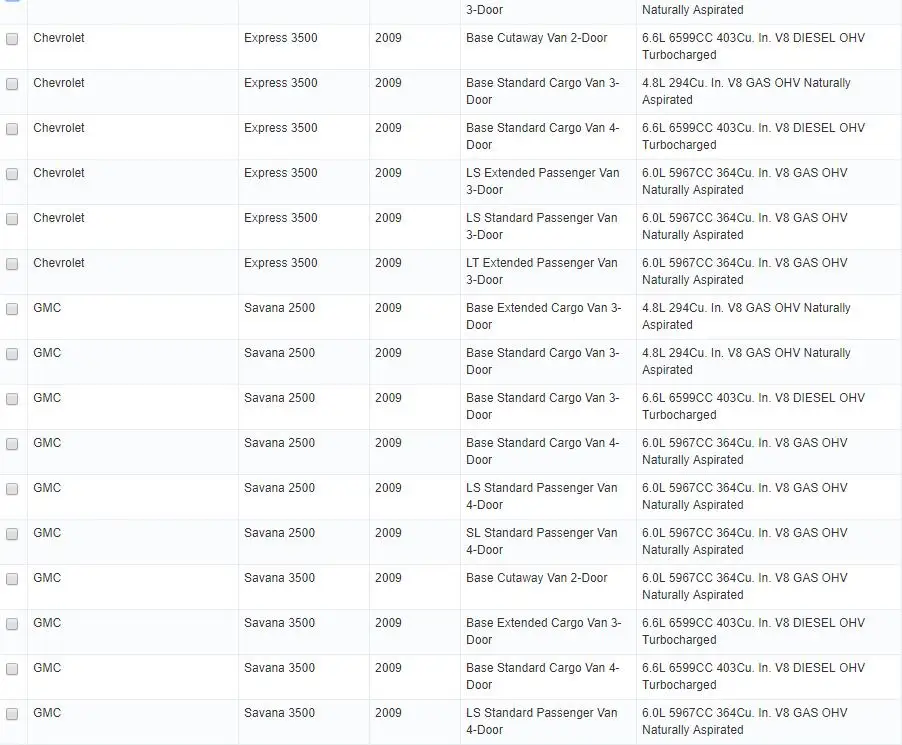Tick Savana 2500 Base Standard Cargo 3-Door 4.8L checkbox
The width and height of the screenshot is (902, 745).
(x=12, y=354)
